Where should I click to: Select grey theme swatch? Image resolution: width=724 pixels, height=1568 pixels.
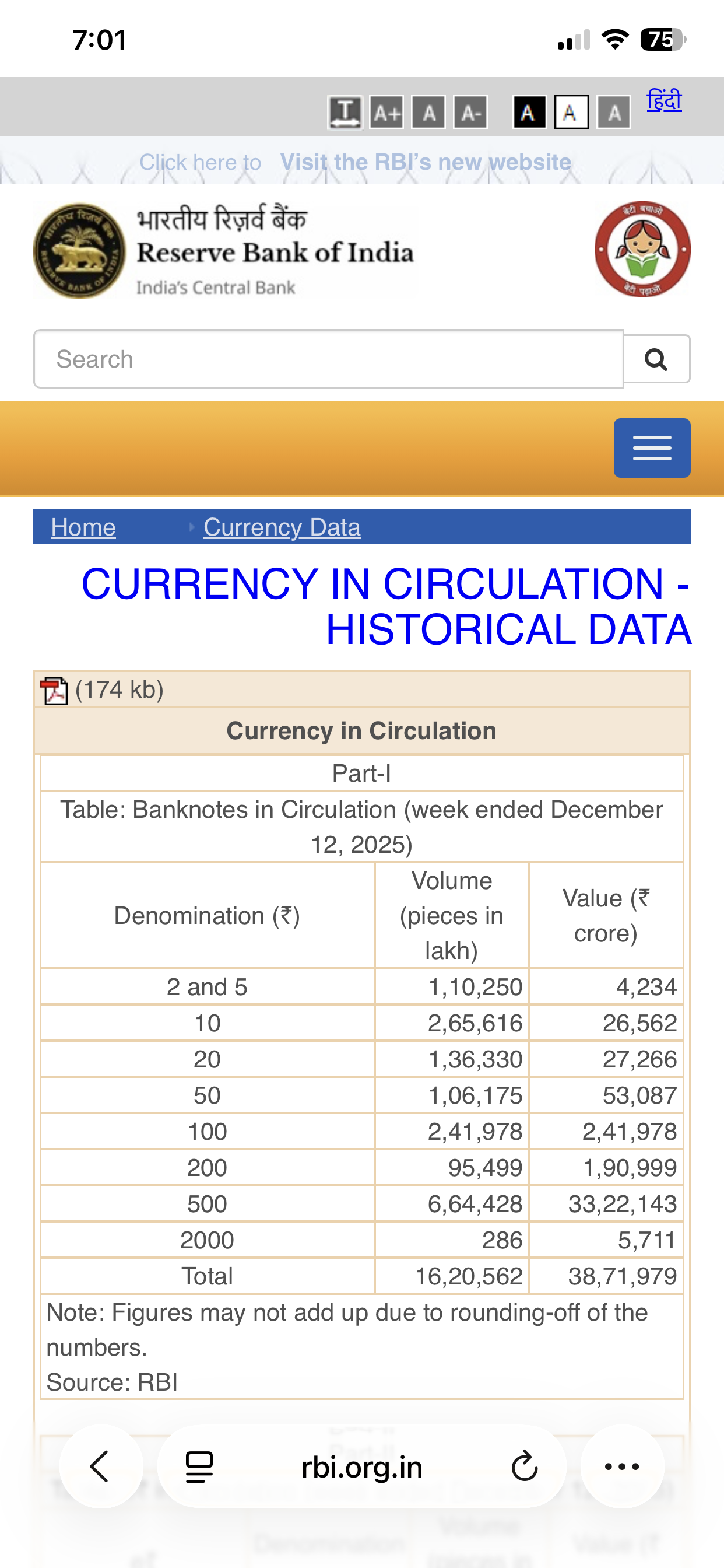(613, 113)
